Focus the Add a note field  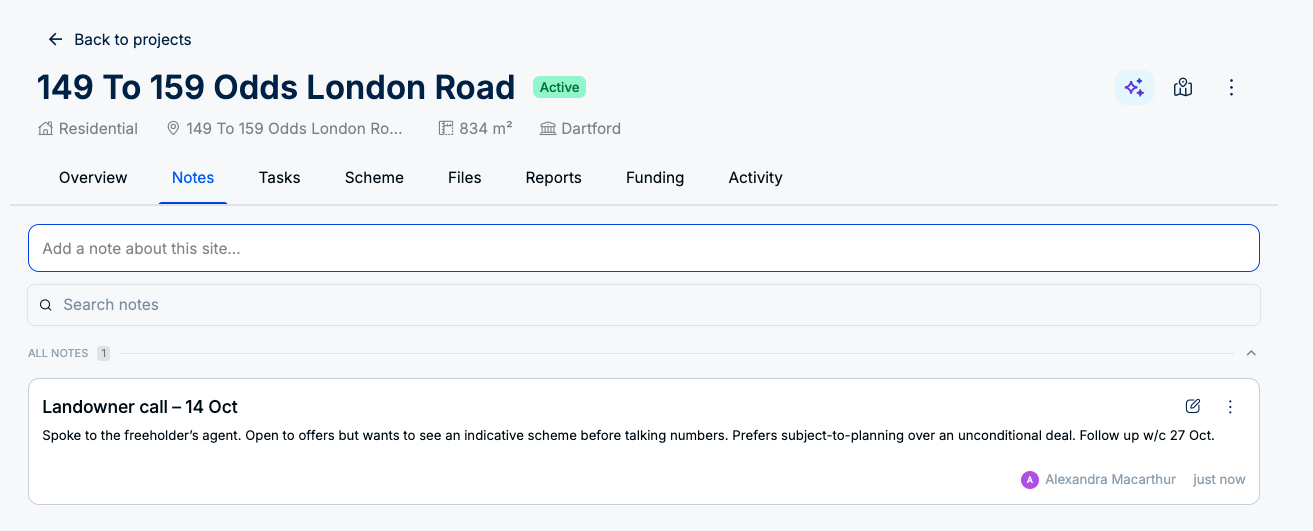click(x=643, y=248)
